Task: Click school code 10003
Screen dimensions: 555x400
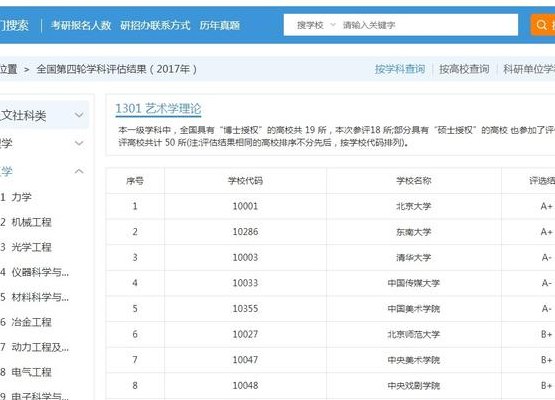Action: [245, 257]
